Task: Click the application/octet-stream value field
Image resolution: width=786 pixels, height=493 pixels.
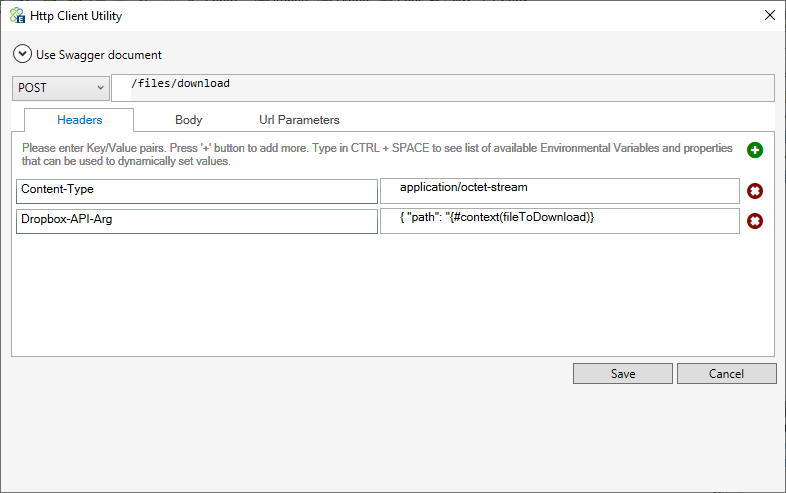Action: [x=560, y=191]
